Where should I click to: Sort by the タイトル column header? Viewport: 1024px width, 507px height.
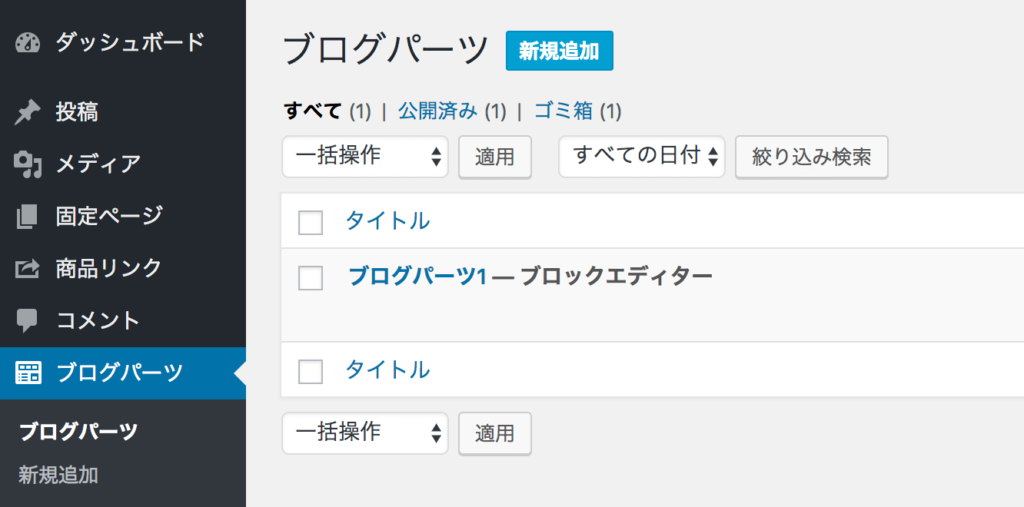[388, 221]
